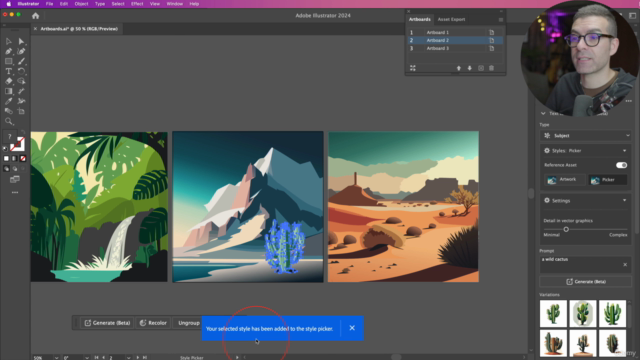
Task: Select the Eraser tool
Action: 9,81
